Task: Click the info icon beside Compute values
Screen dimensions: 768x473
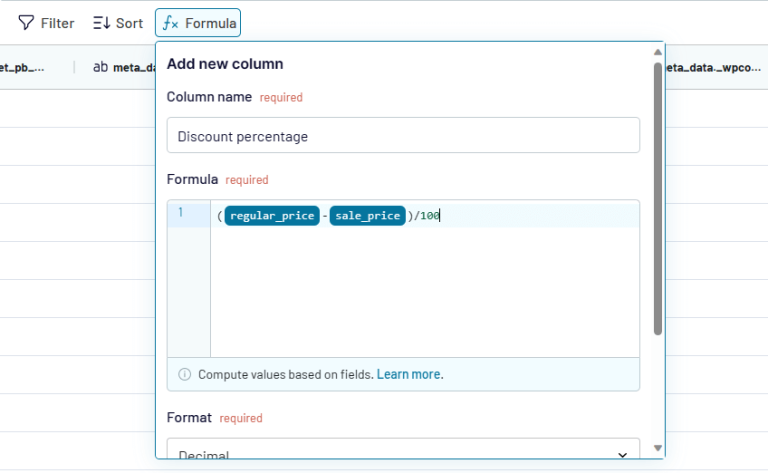Action: 184,374
